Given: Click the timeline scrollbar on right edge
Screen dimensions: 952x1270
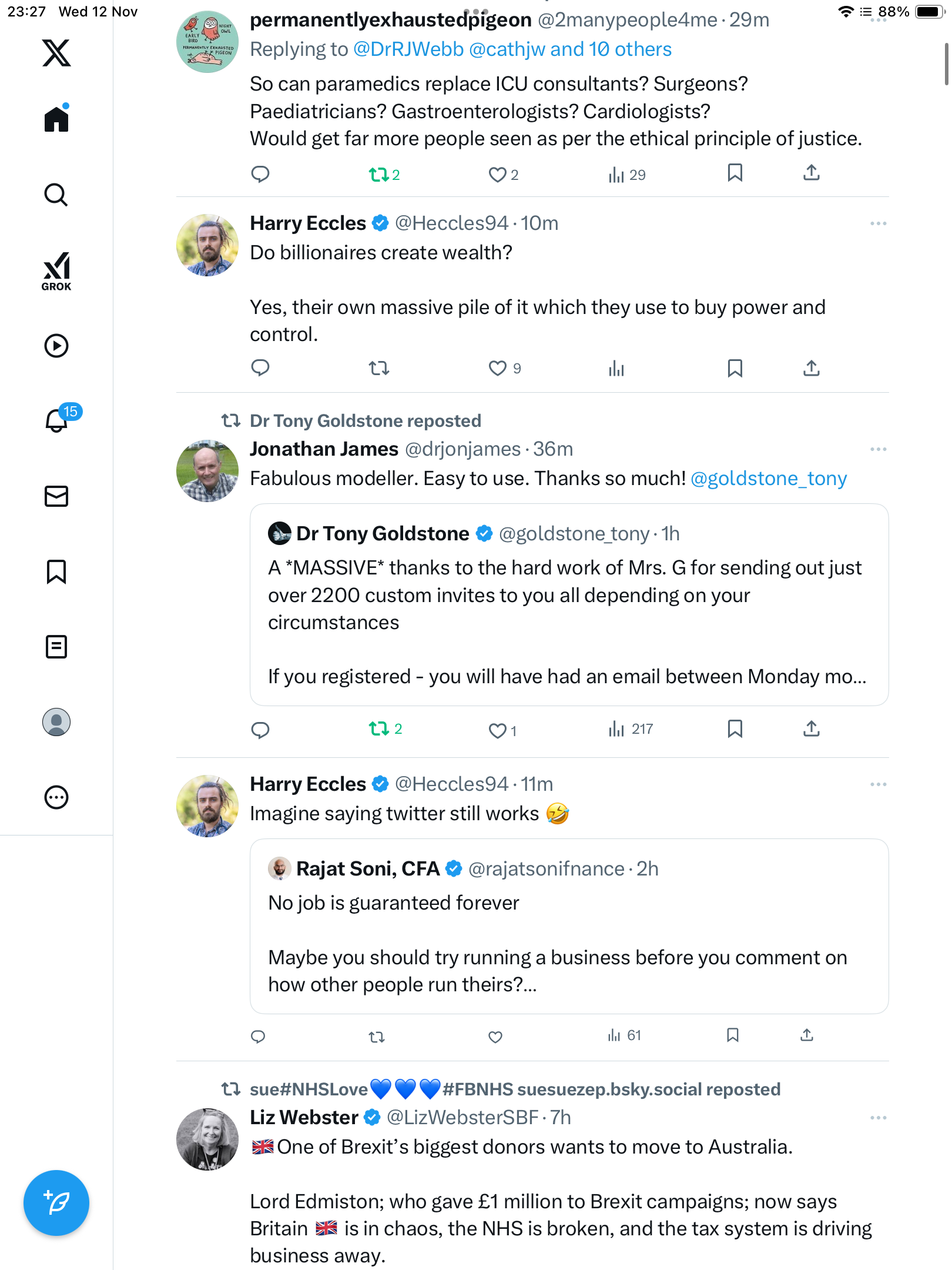Looking at the screenshot, I should click(946, 65).
